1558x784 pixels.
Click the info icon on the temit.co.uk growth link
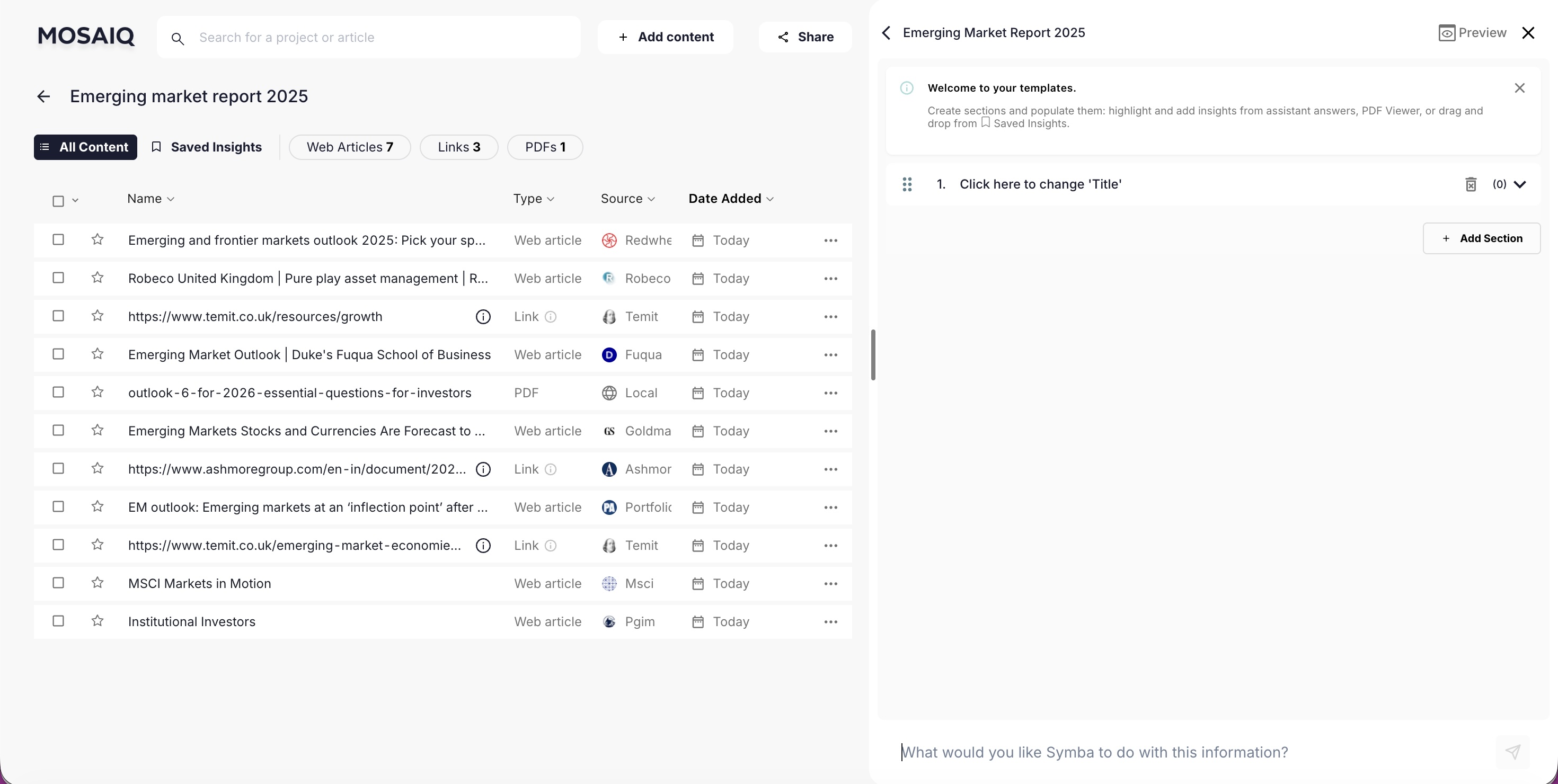click(483, 316)
